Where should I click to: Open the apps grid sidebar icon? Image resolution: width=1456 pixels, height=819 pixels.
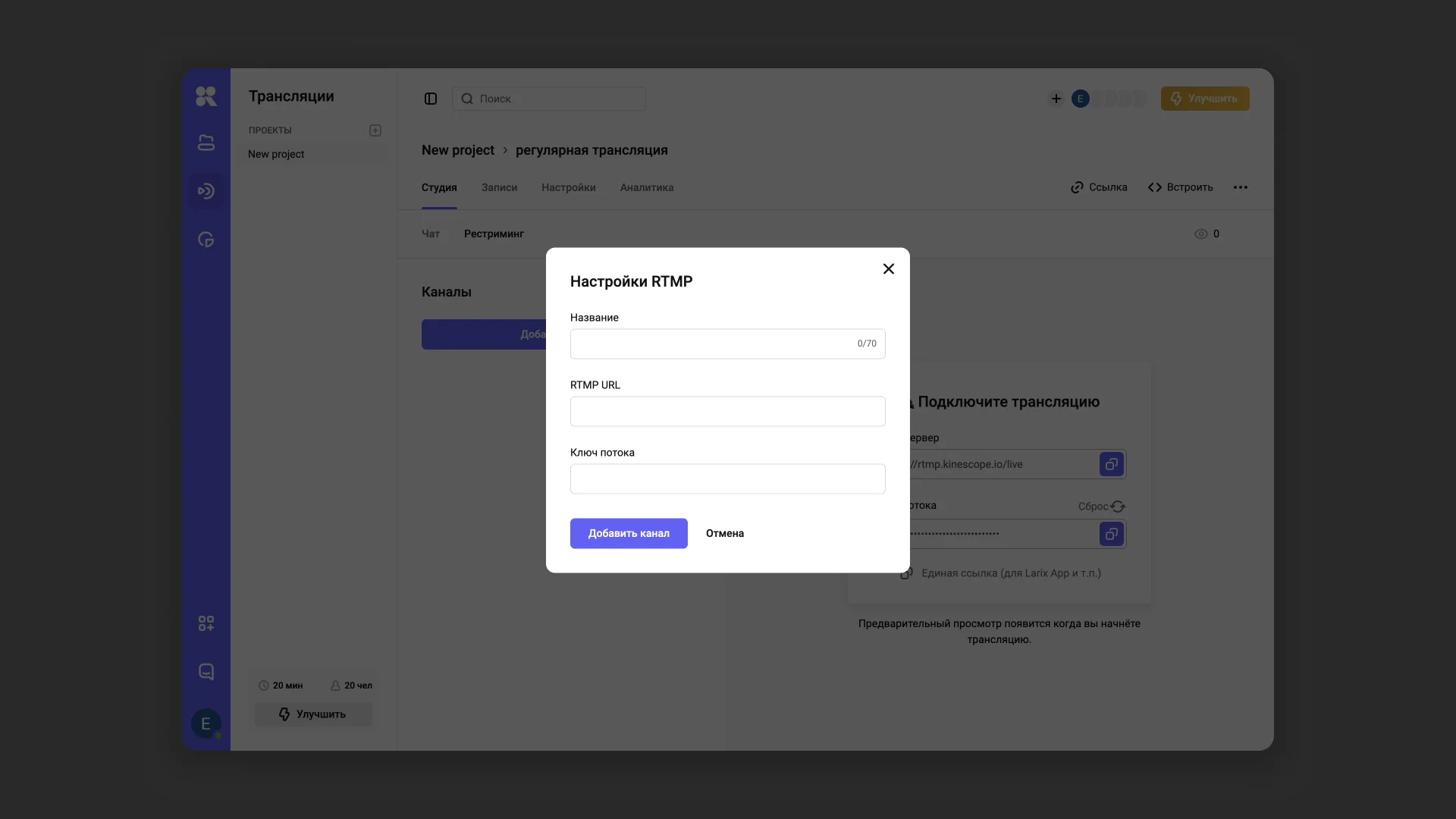tap(206, 623)
